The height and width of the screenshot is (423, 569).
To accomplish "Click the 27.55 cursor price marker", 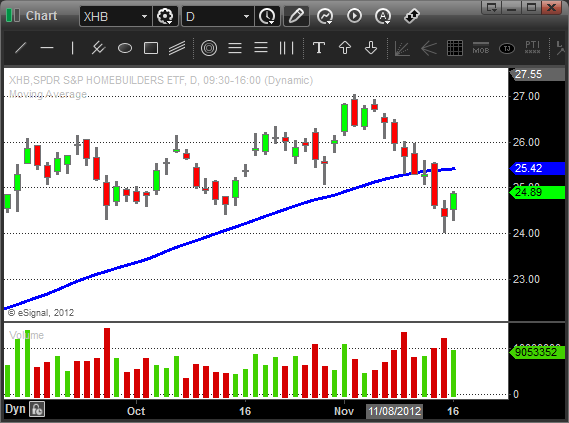I will [537, 74].
